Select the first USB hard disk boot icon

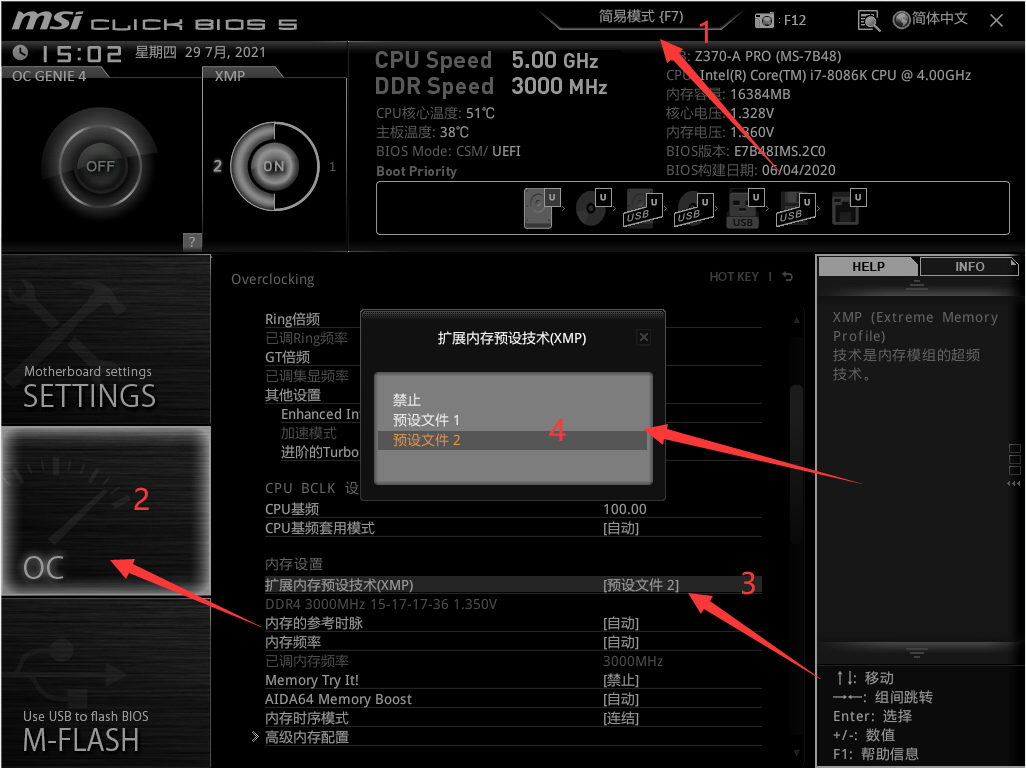[643, 208]
